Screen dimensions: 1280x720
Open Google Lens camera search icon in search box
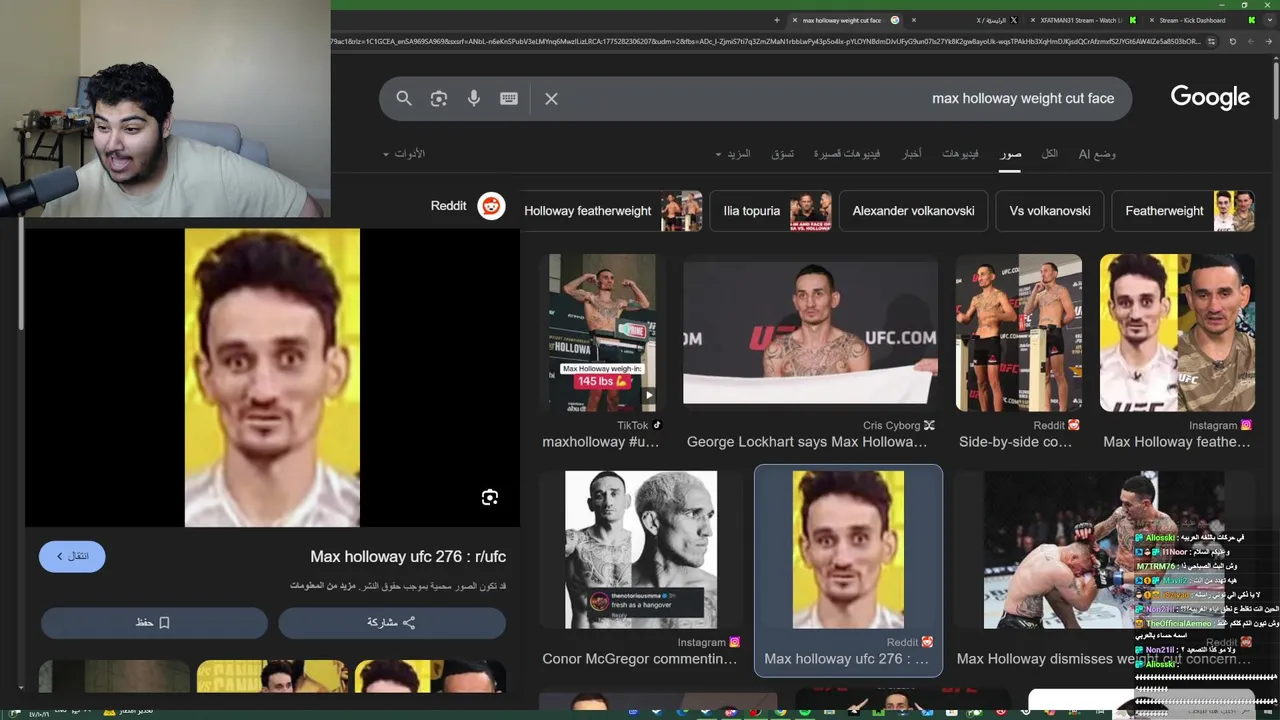tap(439, 98)
